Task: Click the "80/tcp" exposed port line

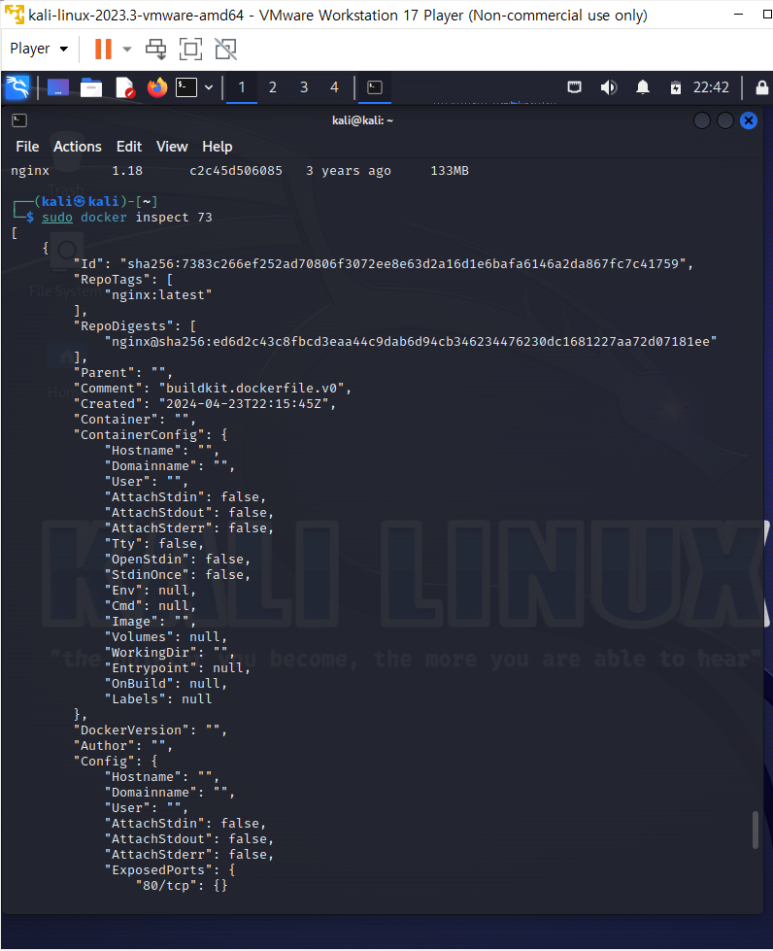Action: tap(182, 885)
